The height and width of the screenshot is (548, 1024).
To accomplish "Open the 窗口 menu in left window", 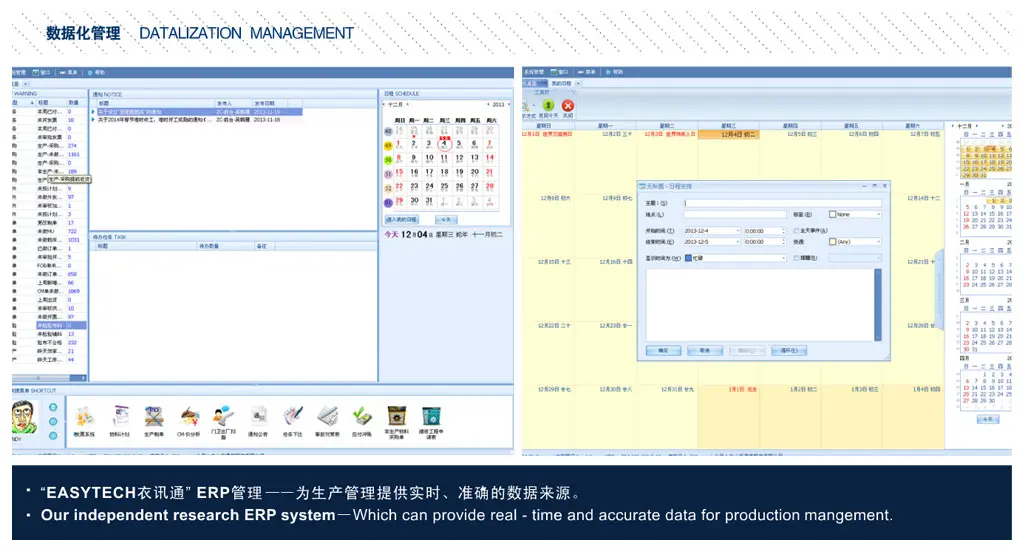I will pyautogui.click(x=42, y=72).
